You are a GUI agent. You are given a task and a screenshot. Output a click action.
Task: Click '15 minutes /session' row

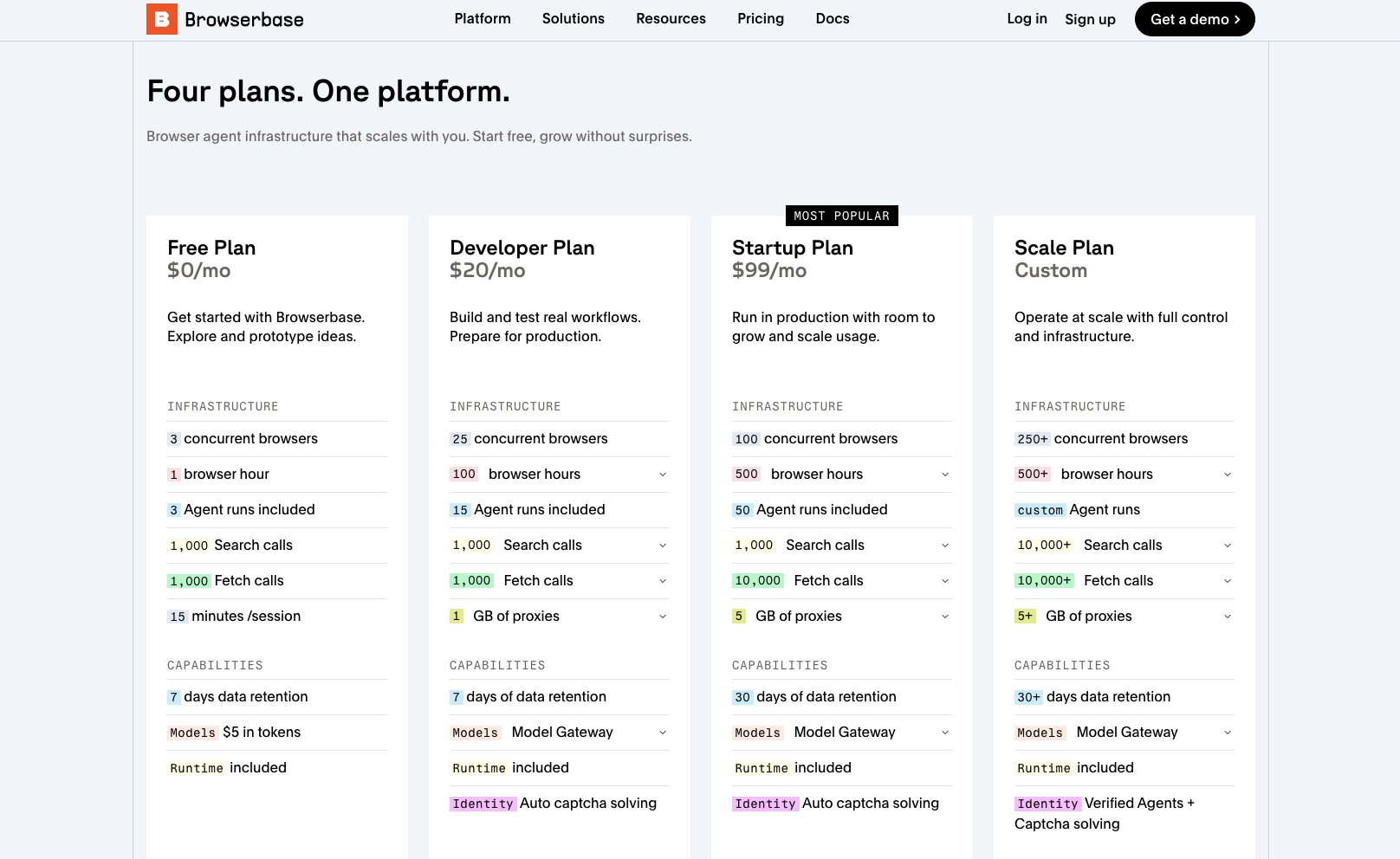(277, 617)
